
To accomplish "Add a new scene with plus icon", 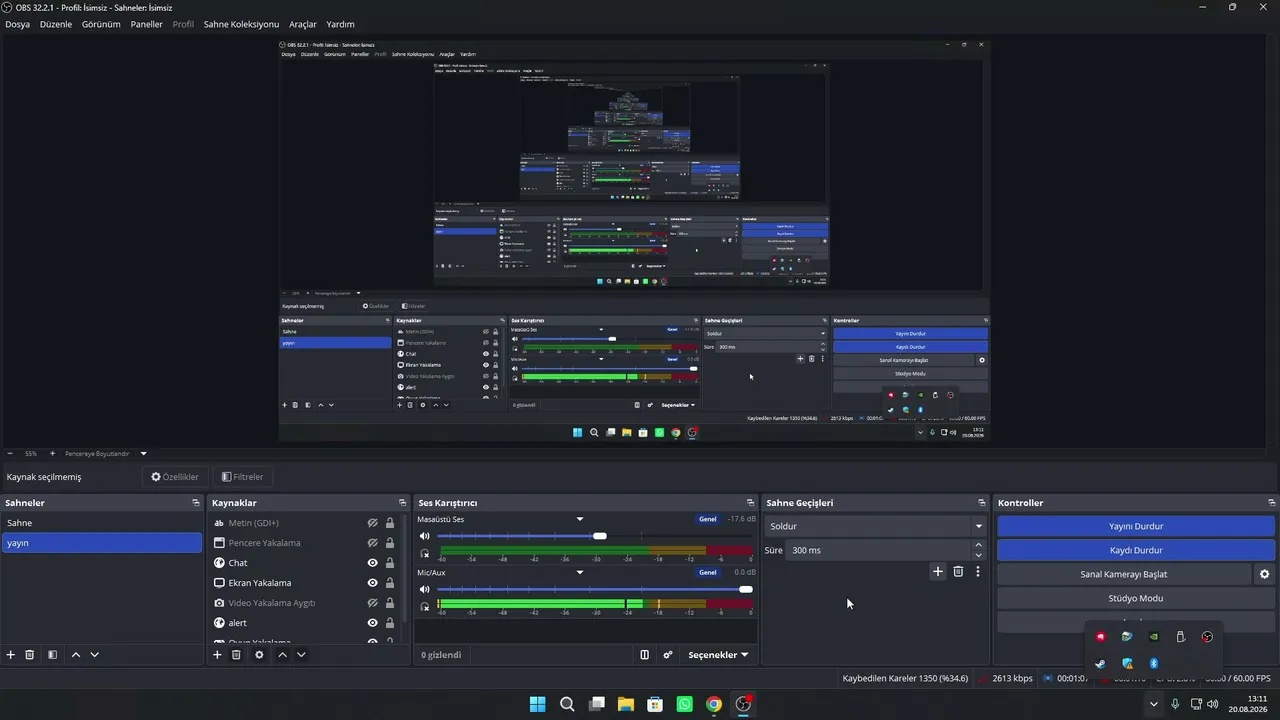I will (x=11, y=655).
